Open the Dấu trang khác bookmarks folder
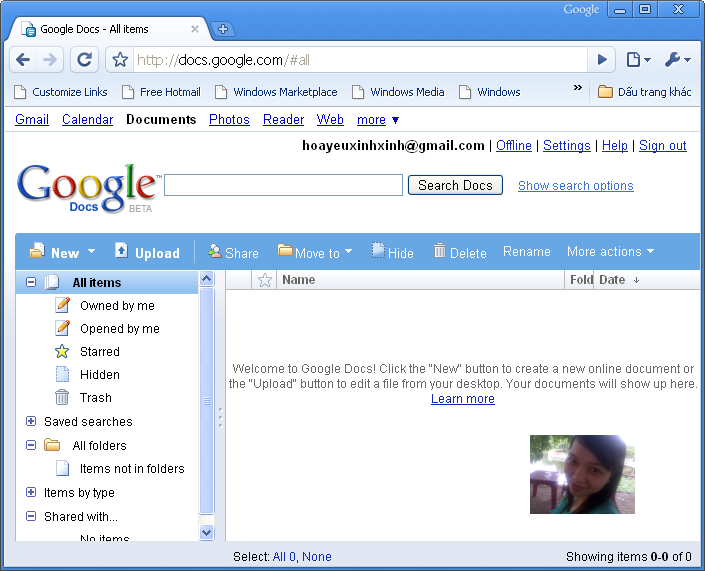Viewport: 705px width, 571px height. tap(644, 92)
